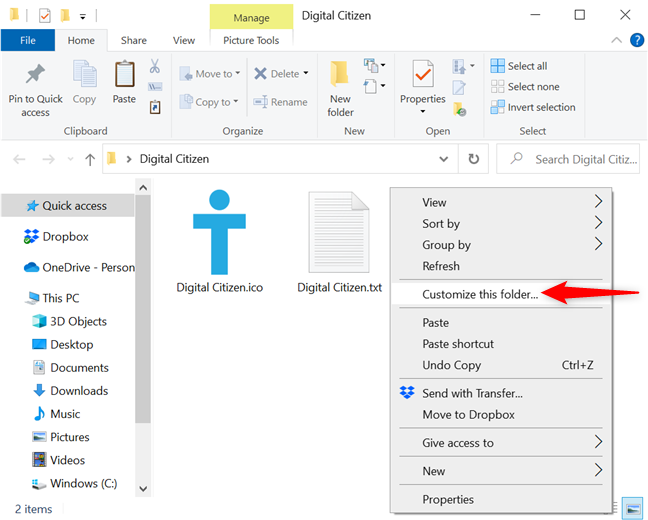Click the Rename button
Screen dimensions: 648x520
click(x=280, y=102)
